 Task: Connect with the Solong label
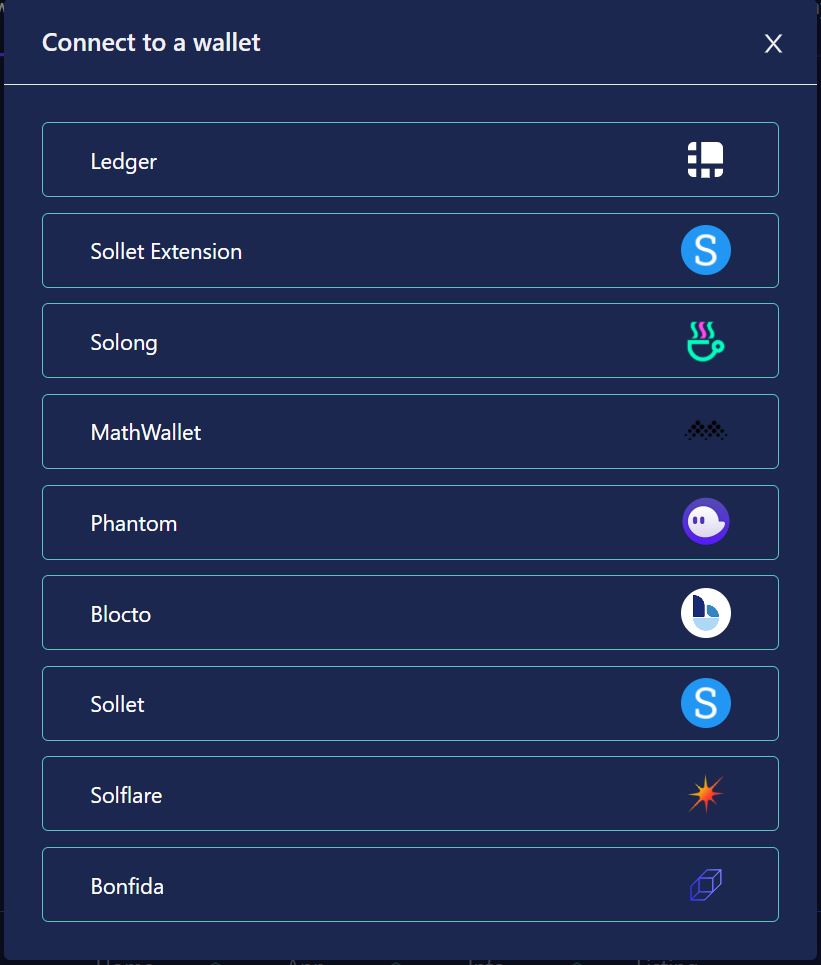click(x=124, y=343)
